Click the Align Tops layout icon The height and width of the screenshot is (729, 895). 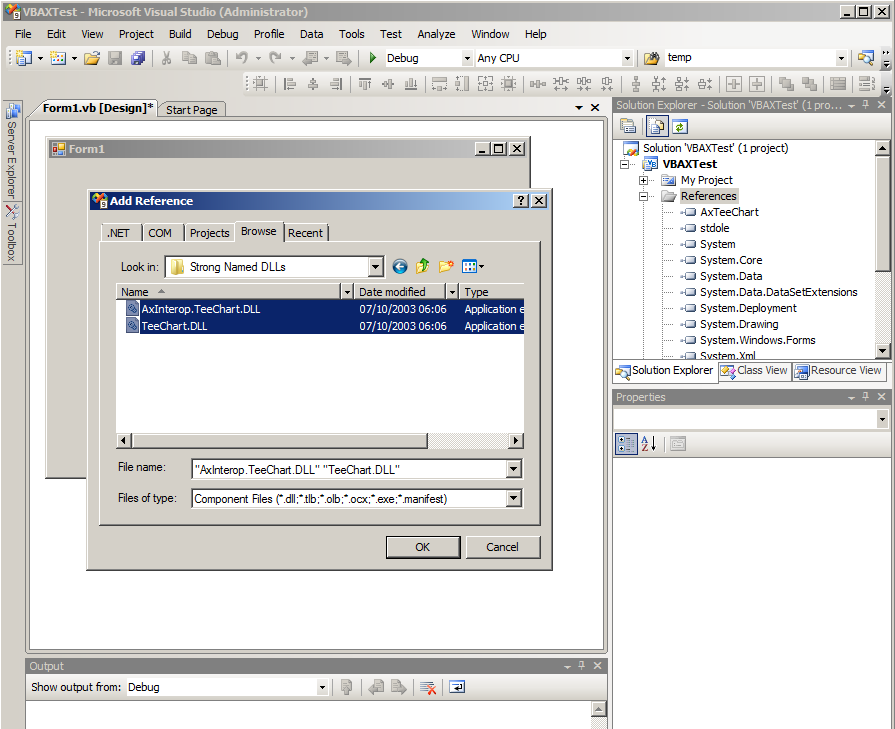point(365,84)
